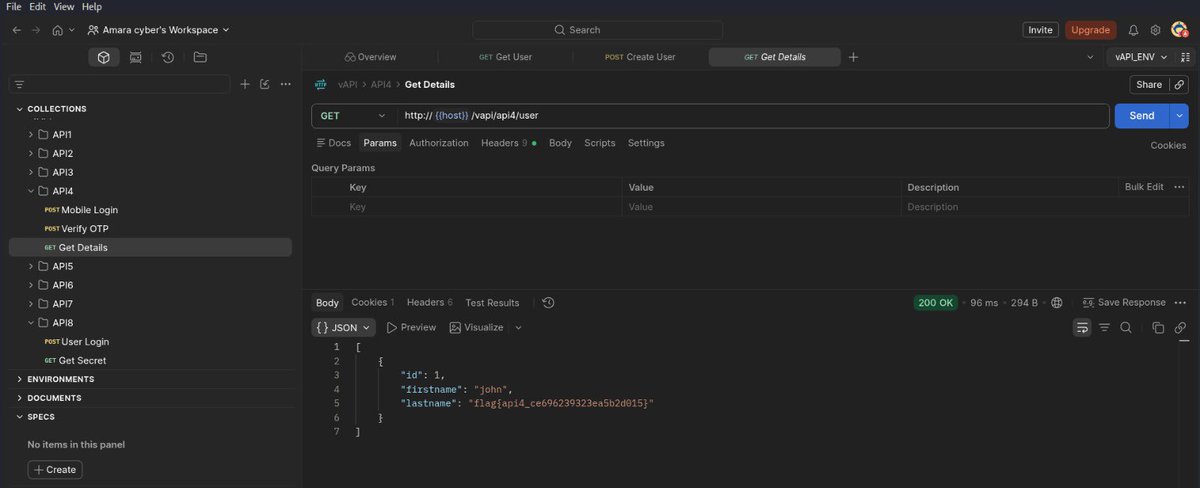Open the Collections sidebar icon

point(103,57)
